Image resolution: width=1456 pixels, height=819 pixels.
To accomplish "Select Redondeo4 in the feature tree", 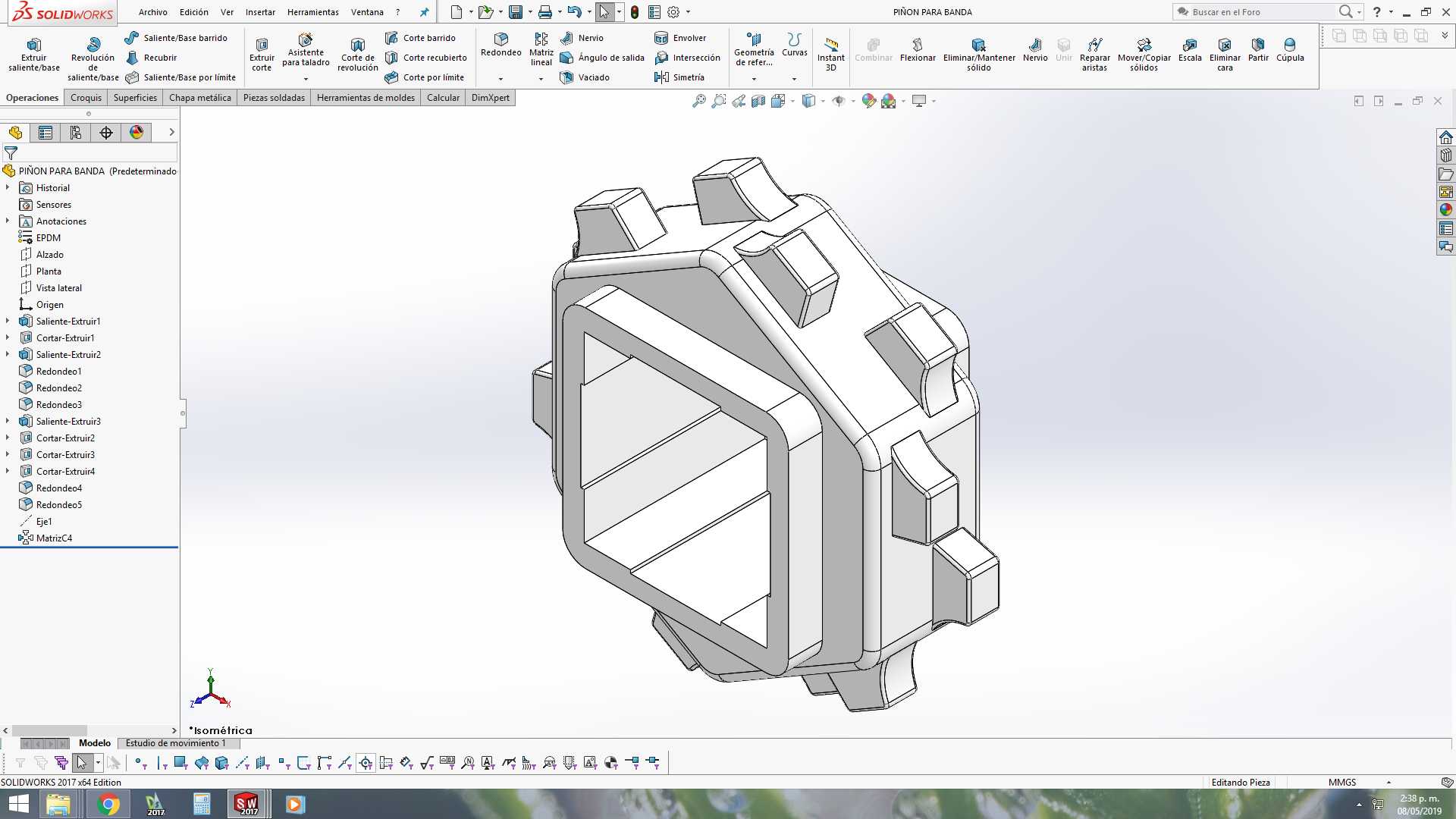I will pos(50,488).
